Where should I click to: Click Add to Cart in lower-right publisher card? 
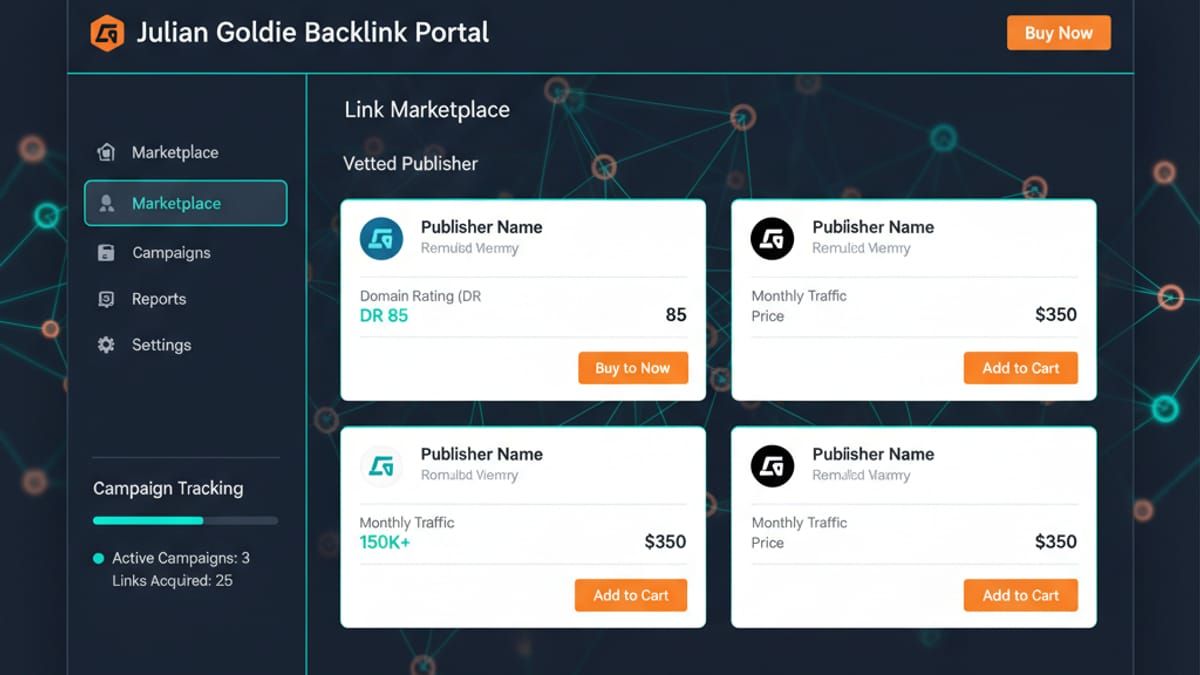click(x=1020, y=595)
